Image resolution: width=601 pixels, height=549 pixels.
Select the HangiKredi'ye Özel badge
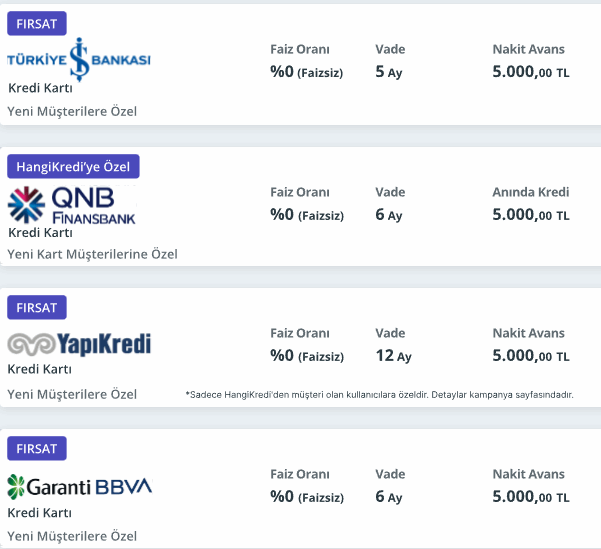coord(73,166)
